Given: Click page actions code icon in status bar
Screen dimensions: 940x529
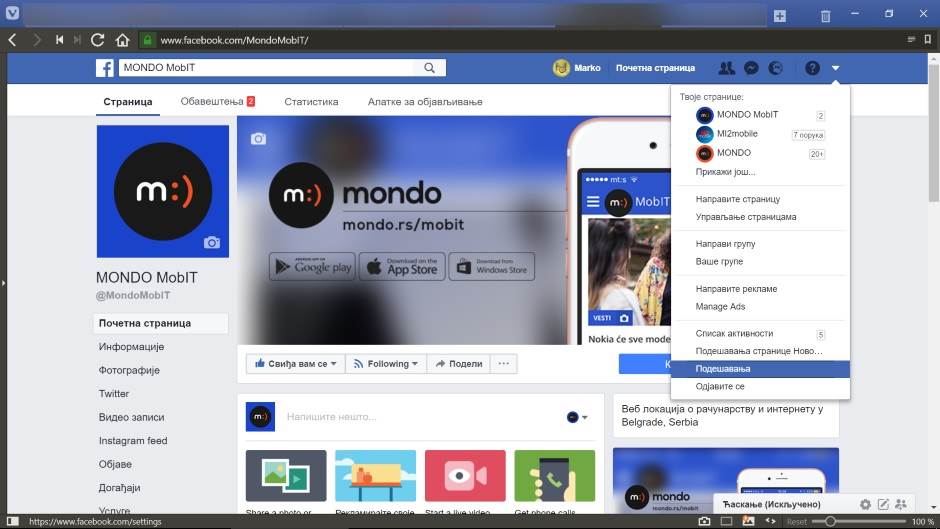Looking at the screenshot, I should [770, 522].
